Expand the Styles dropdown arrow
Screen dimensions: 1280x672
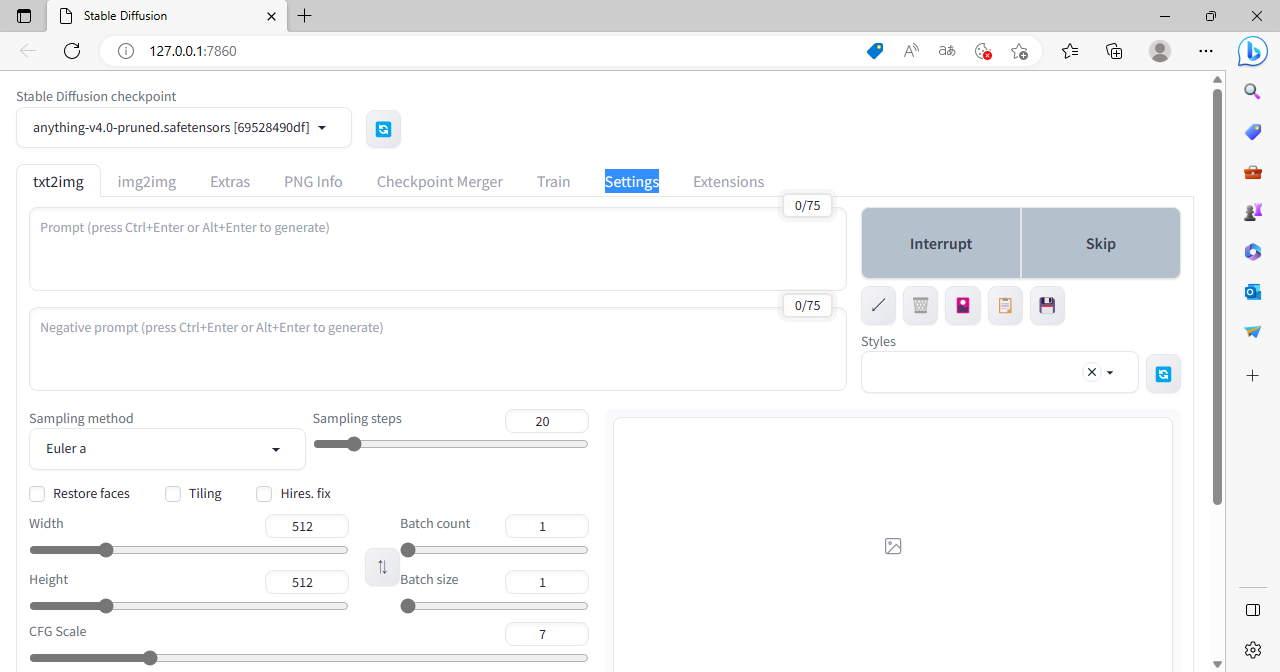pyautogui.click(x=1110, y=373)
